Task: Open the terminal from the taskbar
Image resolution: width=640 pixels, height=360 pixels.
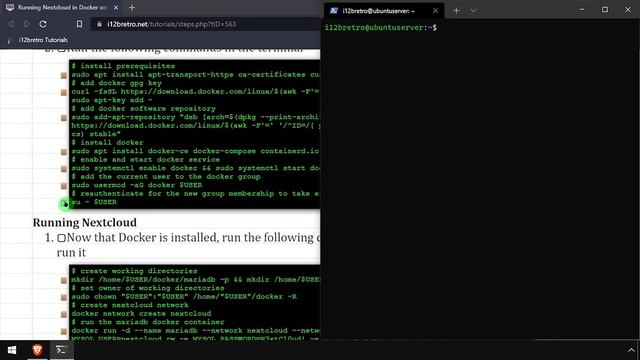Action: pyautogui.click(x=61, y=350)
